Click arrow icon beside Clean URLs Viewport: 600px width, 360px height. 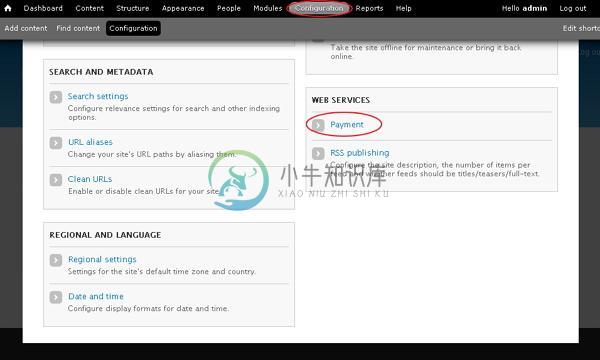56,180
